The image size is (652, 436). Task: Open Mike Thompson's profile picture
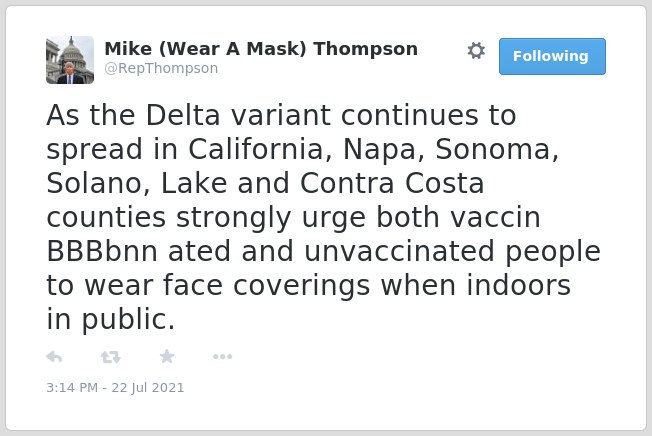pos(70,60)
